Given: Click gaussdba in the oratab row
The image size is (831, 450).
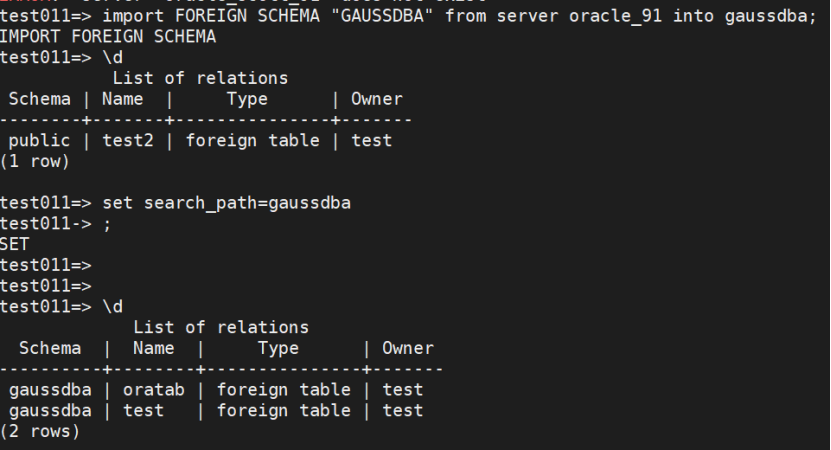Looking at the screenshot, I should [50, 389].
